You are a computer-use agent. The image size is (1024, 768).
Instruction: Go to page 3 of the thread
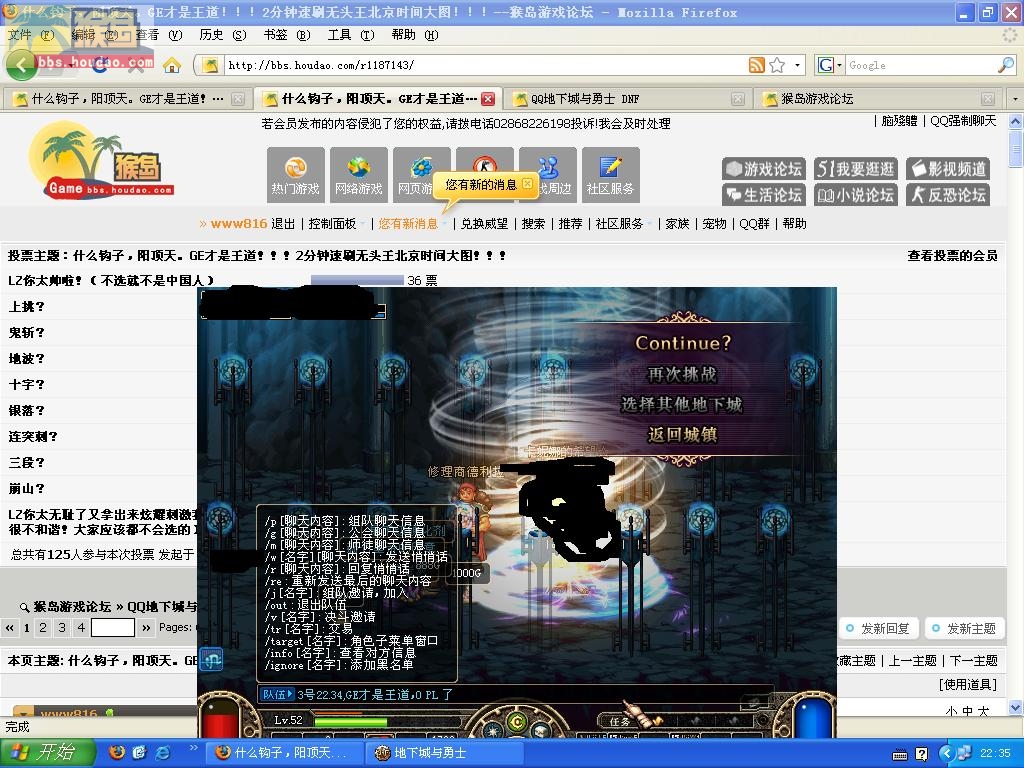pos(62,628)
